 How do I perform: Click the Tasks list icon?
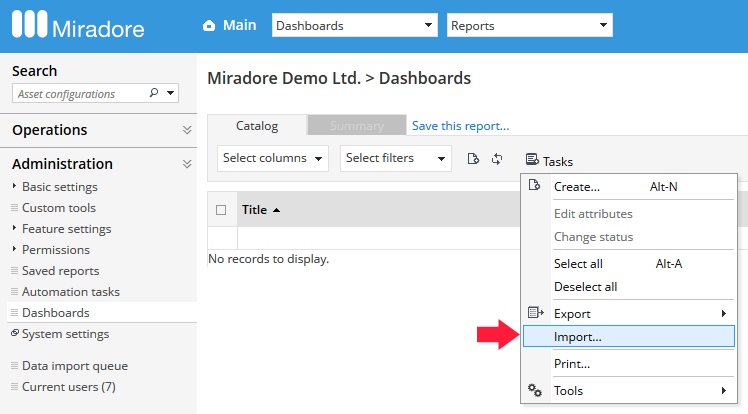click(x=532, y=159)
